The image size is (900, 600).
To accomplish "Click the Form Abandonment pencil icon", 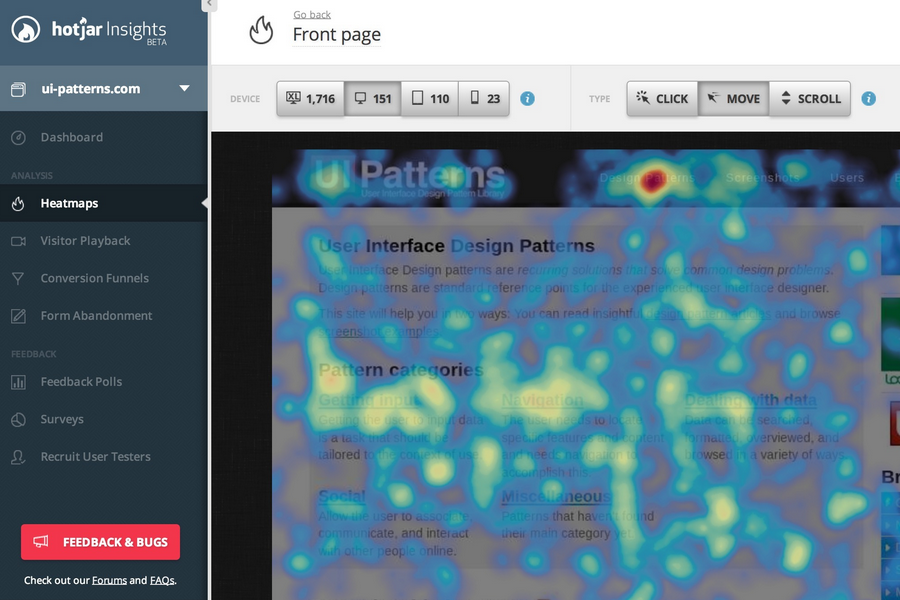I will pos(18,316).
